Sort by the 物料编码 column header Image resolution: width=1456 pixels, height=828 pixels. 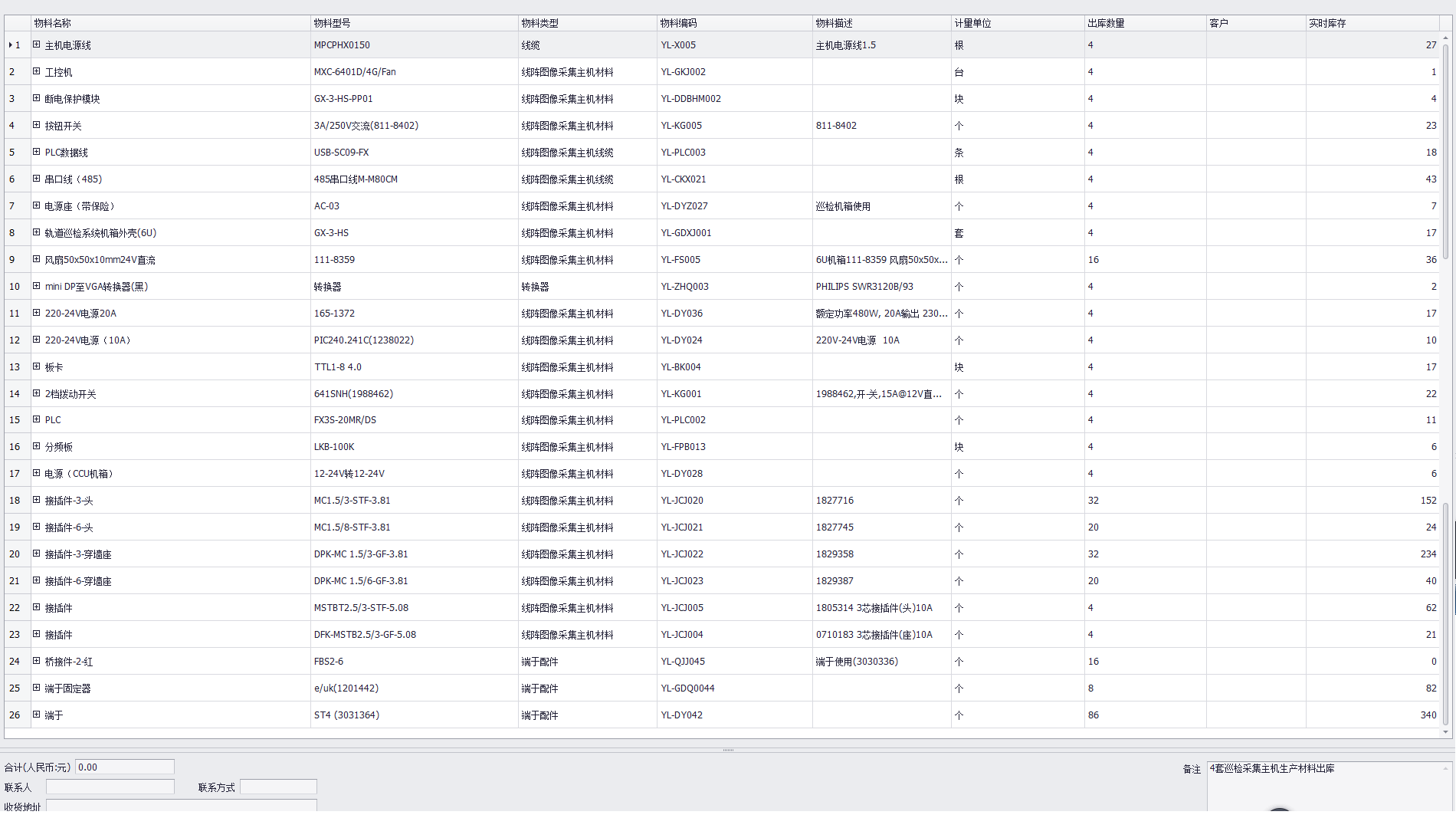[x=734, y=23]
